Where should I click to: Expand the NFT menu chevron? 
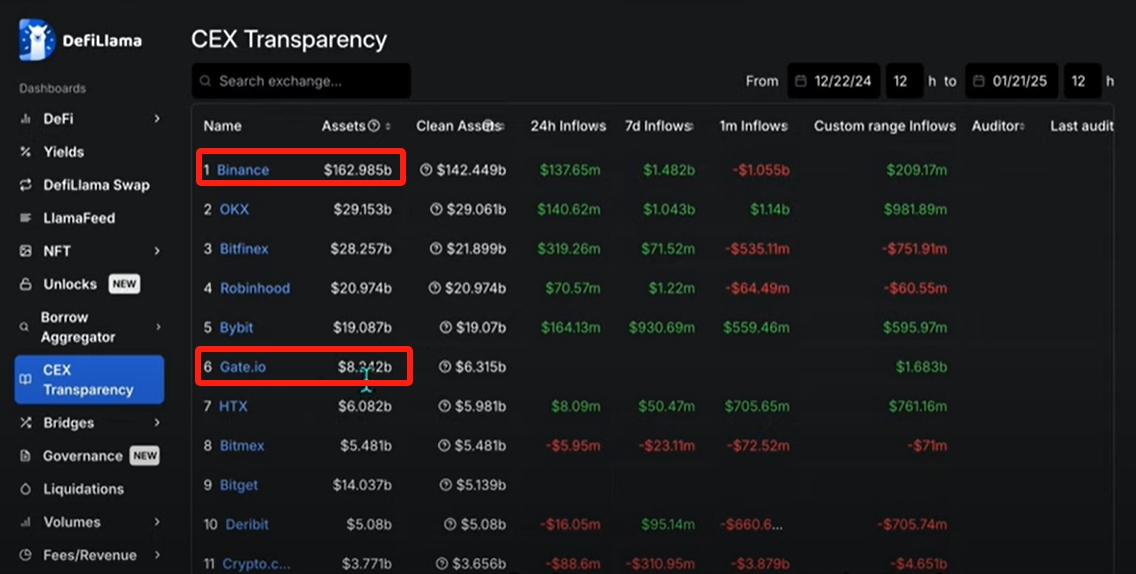click(x=157, y=251)
